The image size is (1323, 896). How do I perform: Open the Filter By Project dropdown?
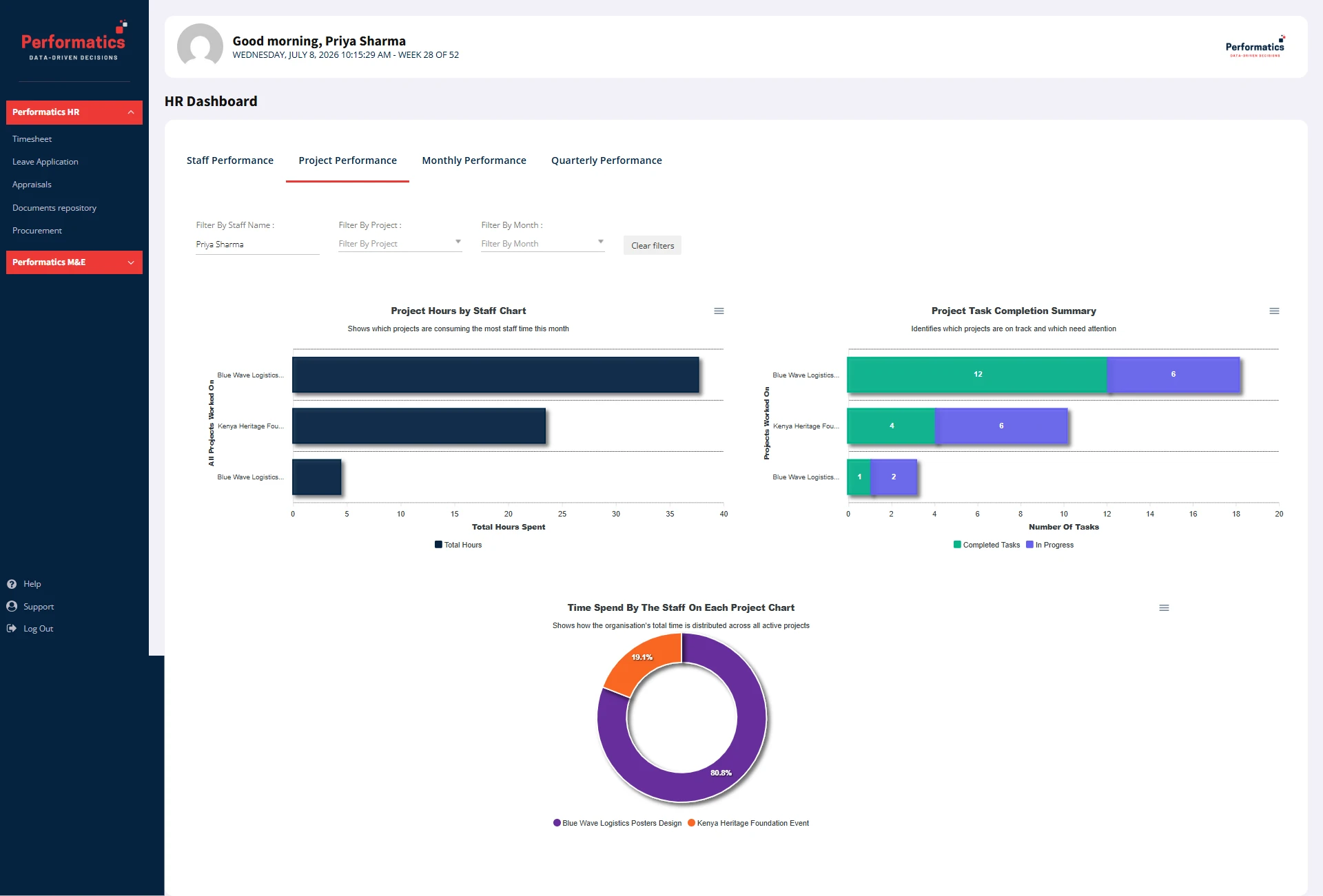tap(400, 244)
